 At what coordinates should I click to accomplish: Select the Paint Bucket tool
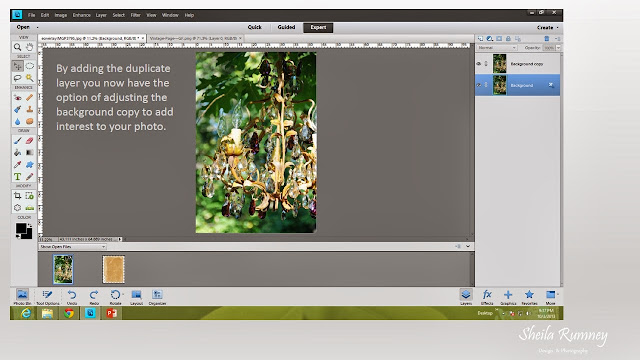click(18, 153)
